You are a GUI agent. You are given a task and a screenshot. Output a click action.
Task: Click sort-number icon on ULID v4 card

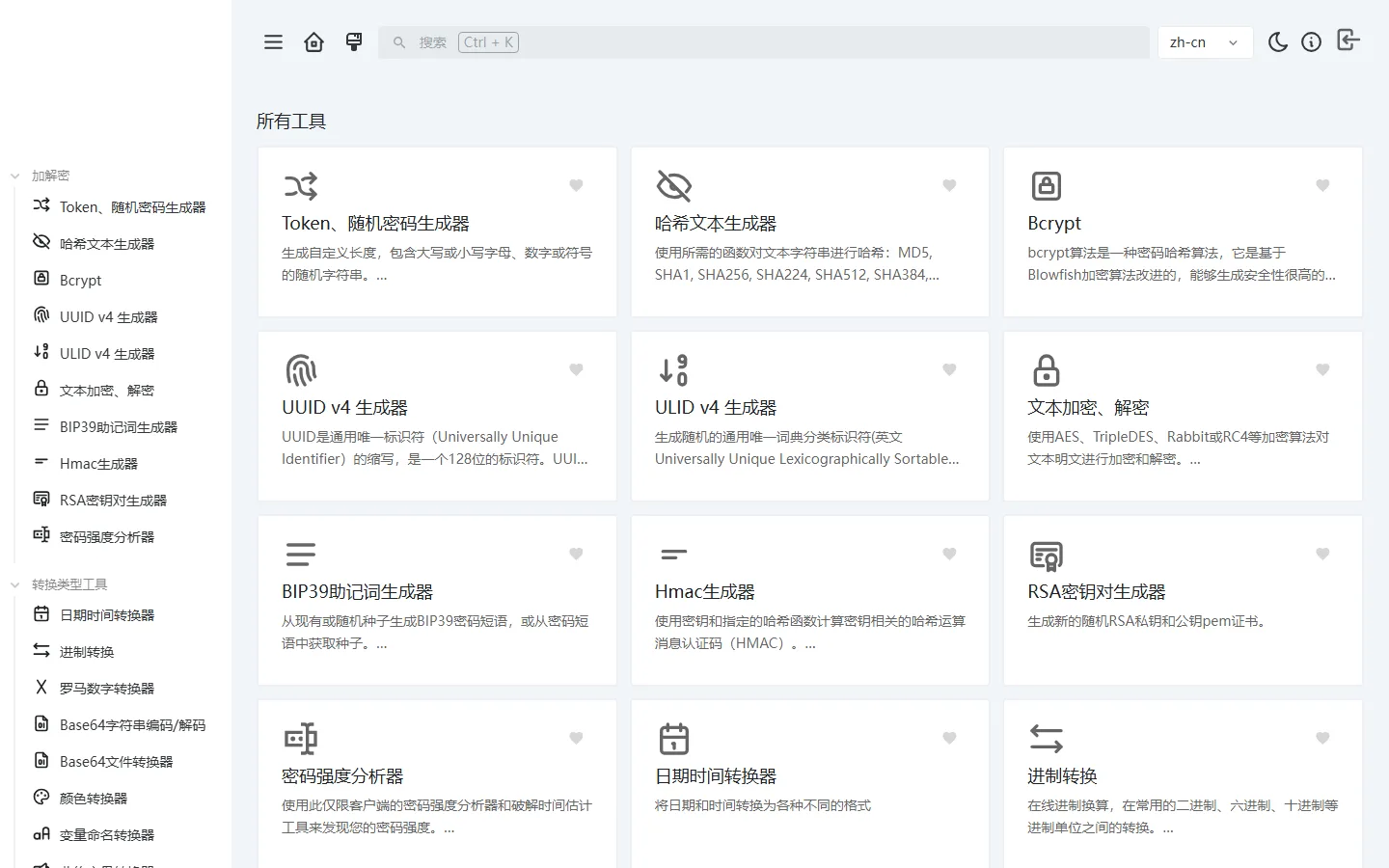pos(673,370)
